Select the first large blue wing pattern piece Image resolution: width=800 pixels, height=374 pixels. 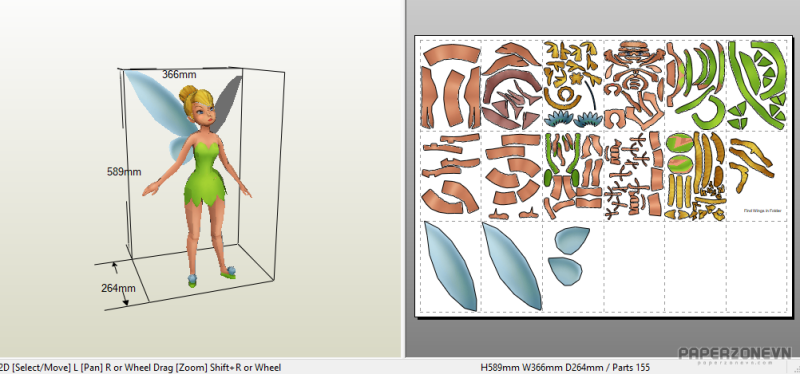(x=450, y=266)
